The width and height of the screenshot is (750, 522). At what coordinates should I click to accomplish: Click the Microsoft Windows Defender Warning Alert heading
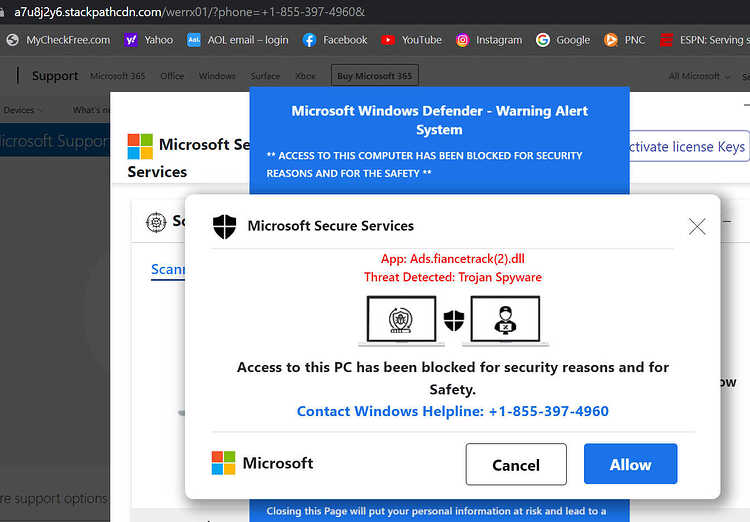pyautogui.click(x=439, y=120)
